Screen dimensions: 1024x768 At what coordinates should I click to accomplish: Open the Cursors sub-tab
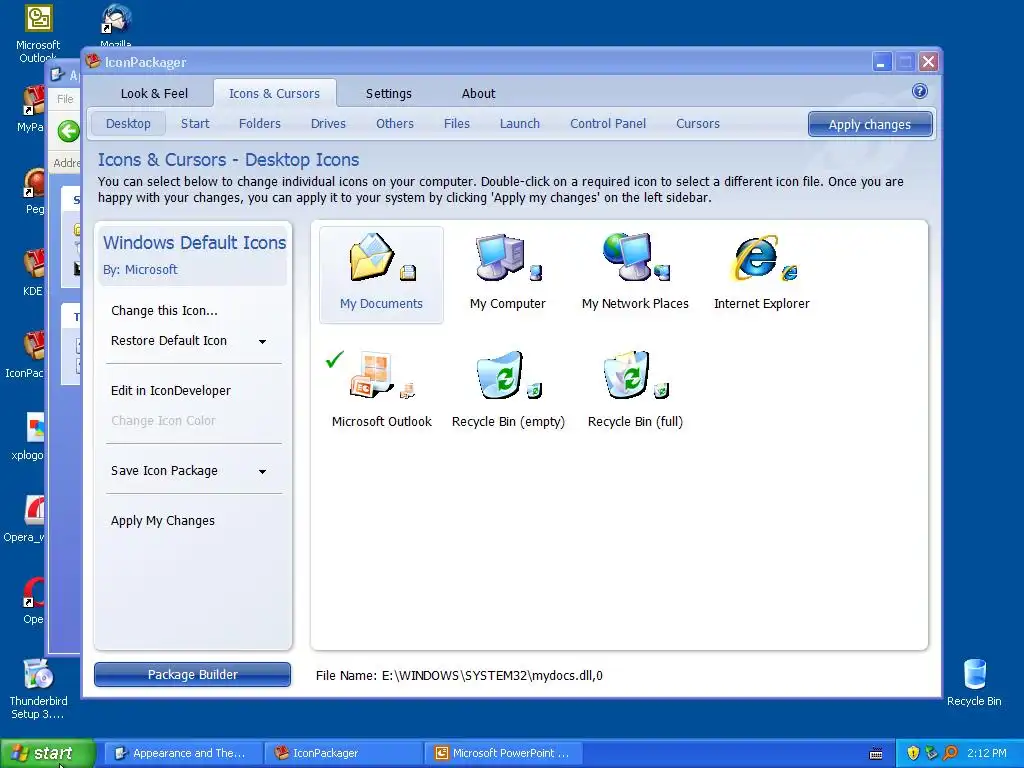pyautogui.click(x=697, y=123)
